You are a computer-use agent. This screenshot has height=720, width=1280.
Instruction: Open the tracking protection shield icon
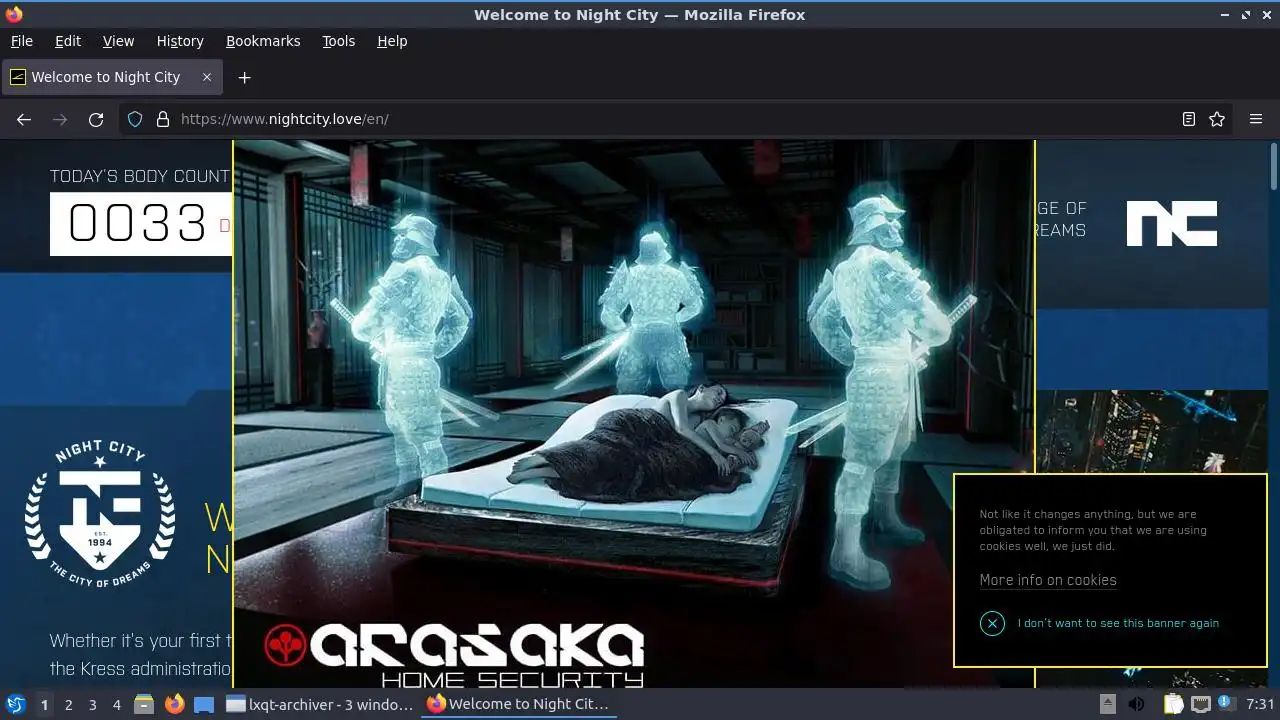pyautogui.click(x=135, y=119)
